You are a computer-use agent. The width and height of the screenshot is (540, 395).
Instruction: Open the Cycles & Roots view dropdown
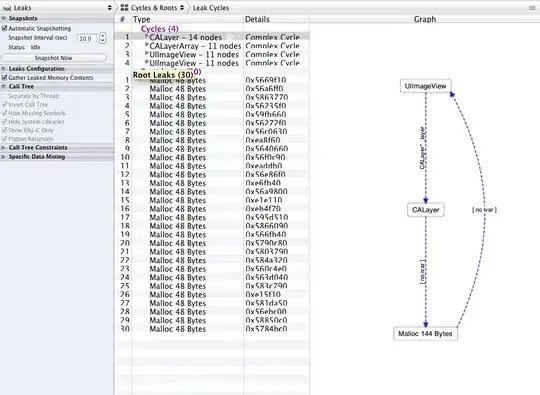(157, 8)
